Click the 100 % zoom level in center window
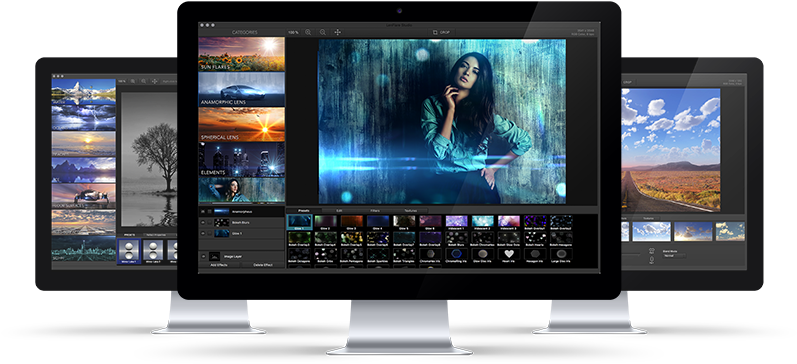797x364 pixels. pyautogui.click(x=293, y=32)
